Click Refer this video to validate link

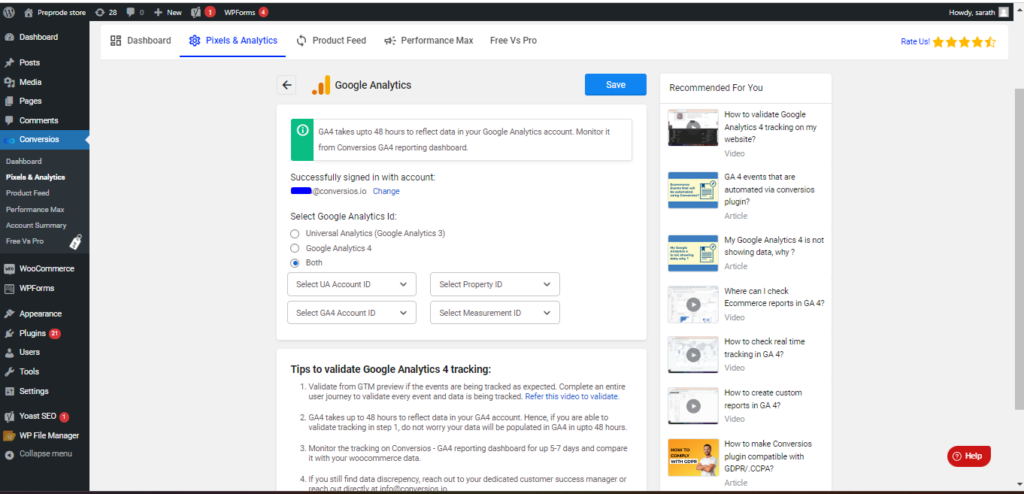point(572,397)
